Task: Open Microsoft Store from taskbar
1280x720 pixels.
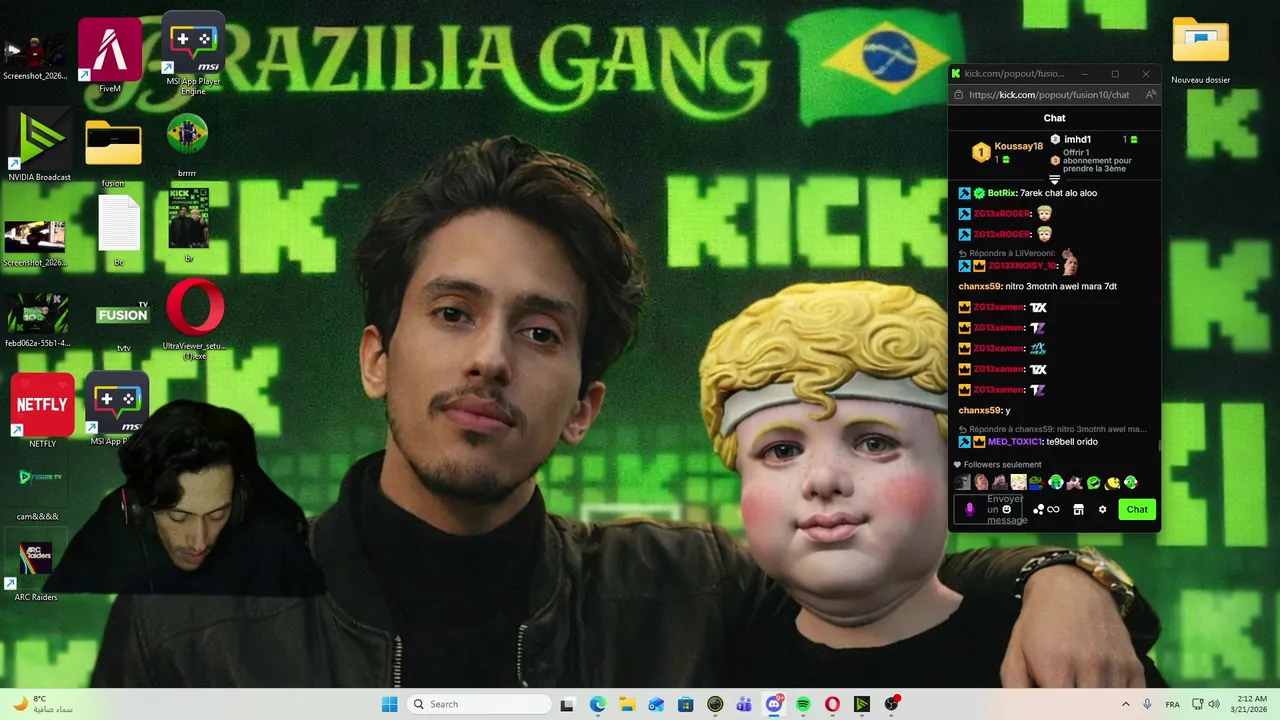Action: pos(686,704)
